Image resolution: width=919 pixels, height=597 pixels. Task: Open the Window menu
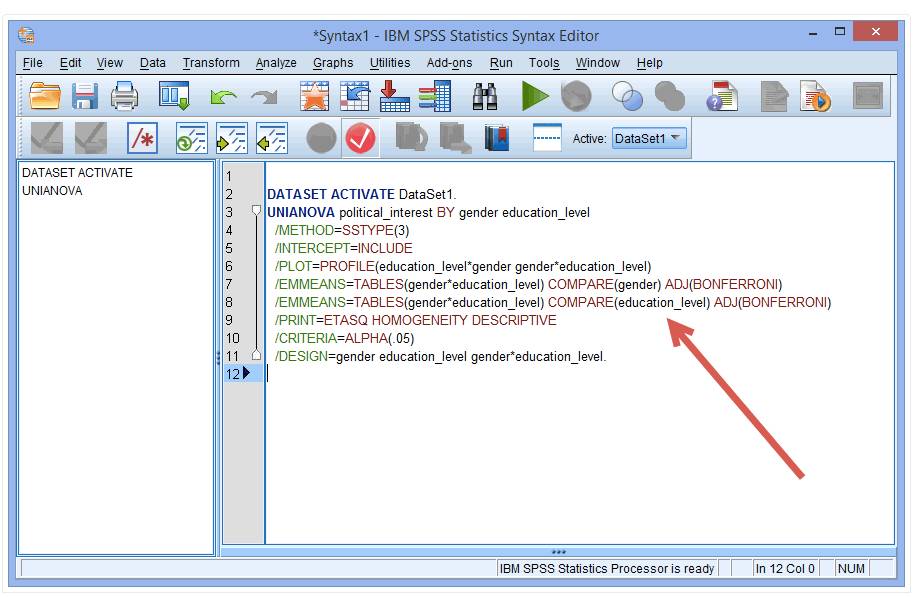(597, 63)
